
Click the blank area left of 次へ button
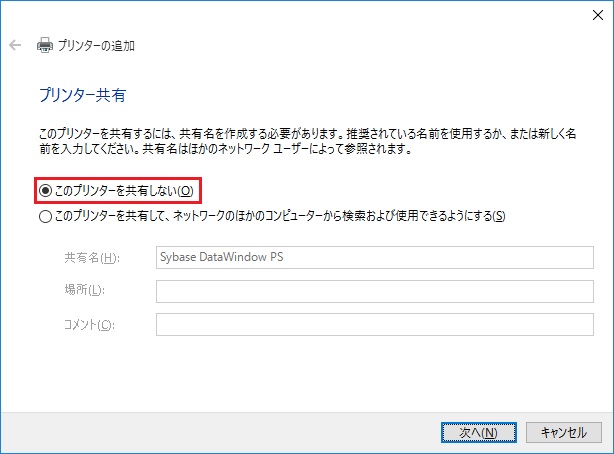coord(250,432)
